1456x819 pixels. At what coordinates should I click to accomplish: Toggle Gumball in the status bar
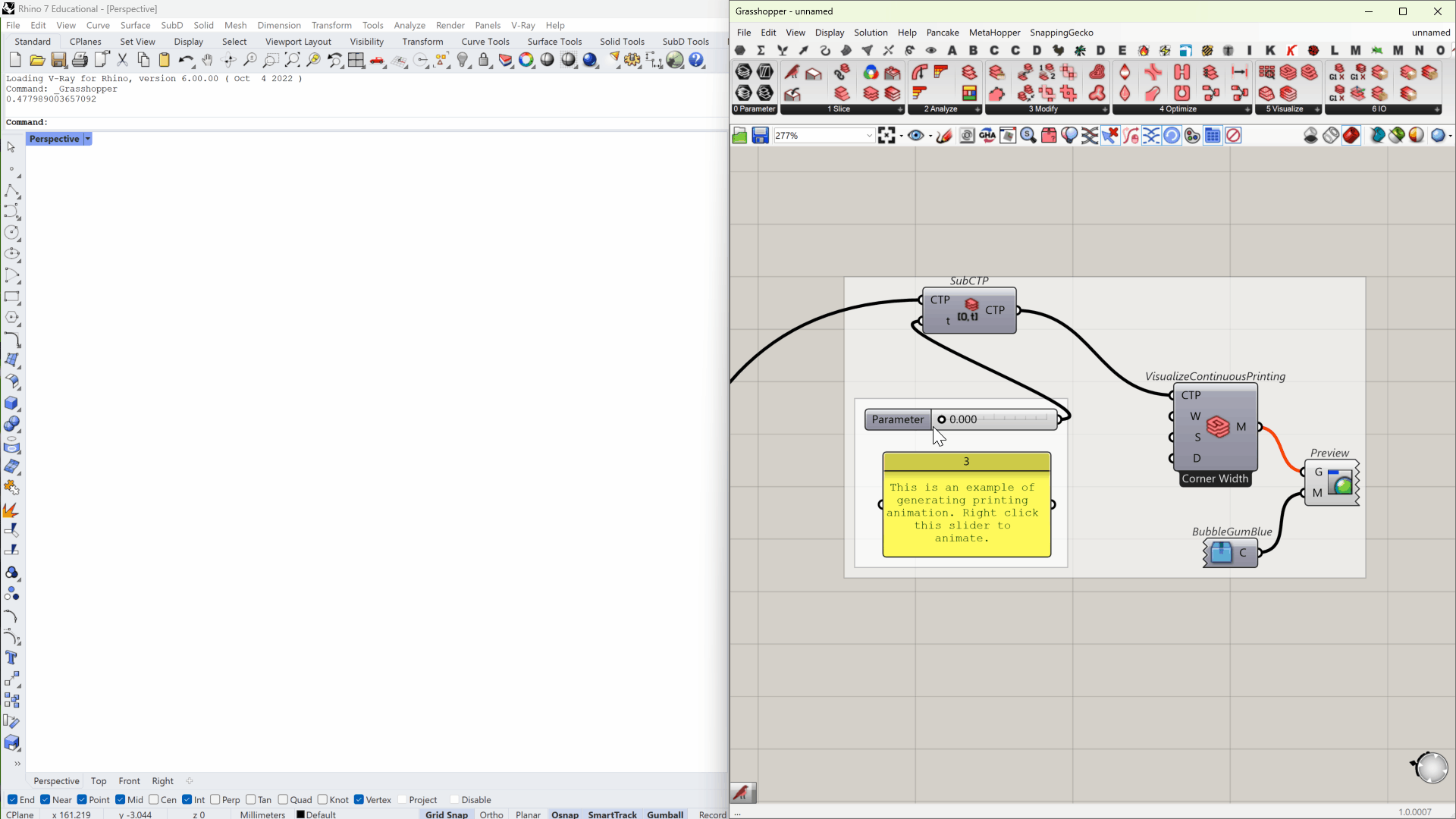click(x=665, y=814)
